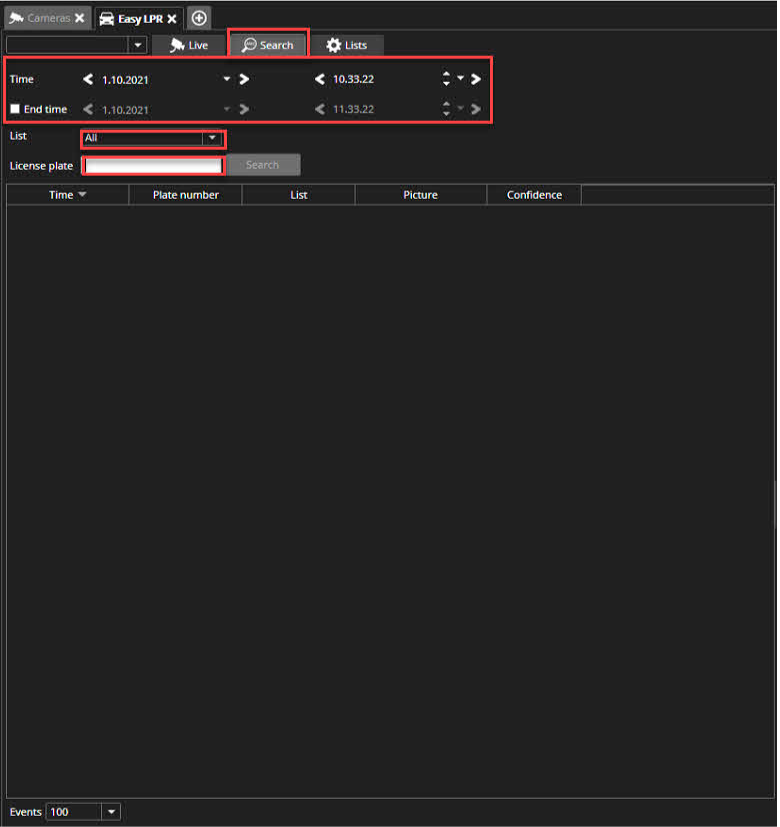Open the Time date picker dropdown
The width and height of the screenshot is (780, 827).
[227, 79]
